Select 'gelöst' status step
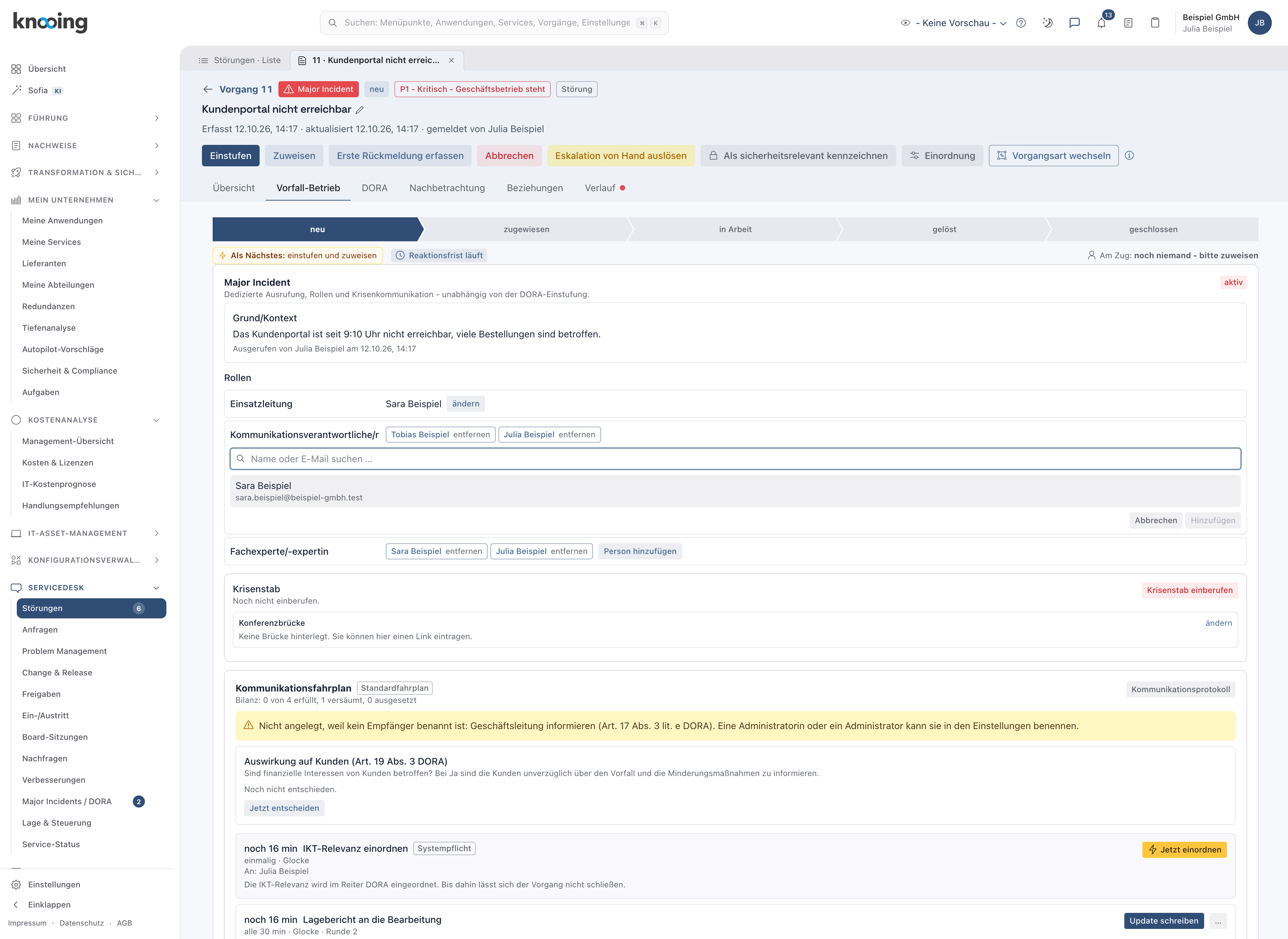The height and width of the screenshot is (939, 1288). click(944, 230)
